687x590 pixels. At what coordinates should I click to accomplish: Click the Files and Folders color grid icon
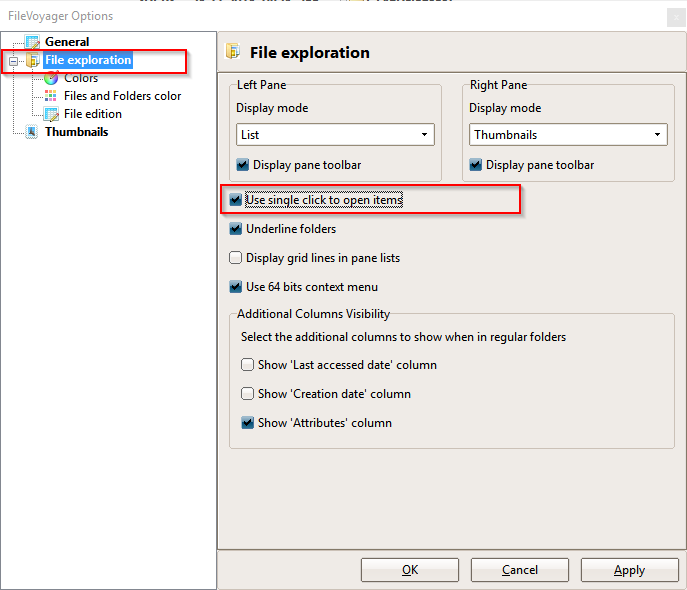coord(51,96)
